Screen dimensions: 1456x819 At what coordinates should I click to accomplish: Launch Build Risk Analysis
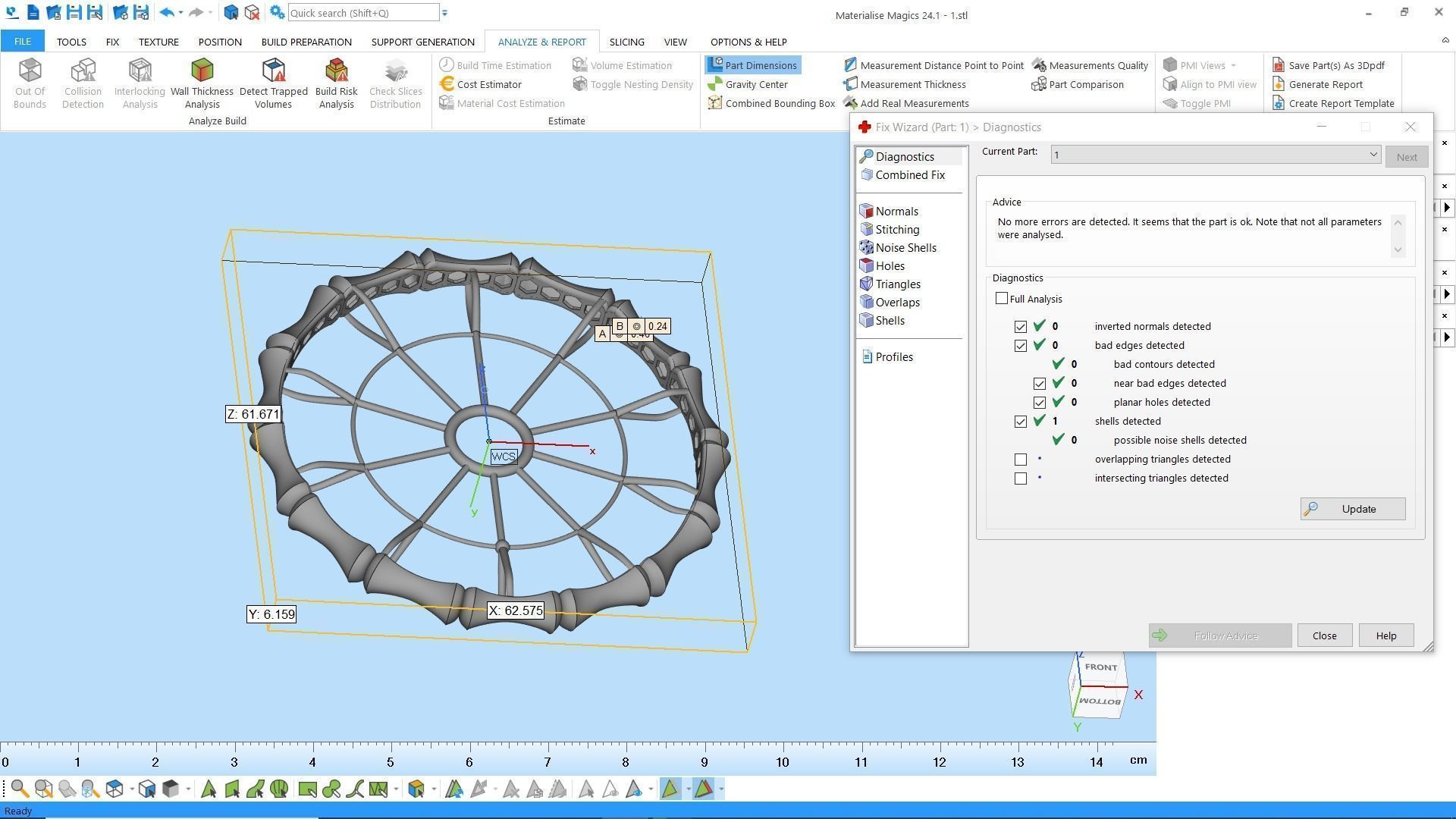pos(336,83)
